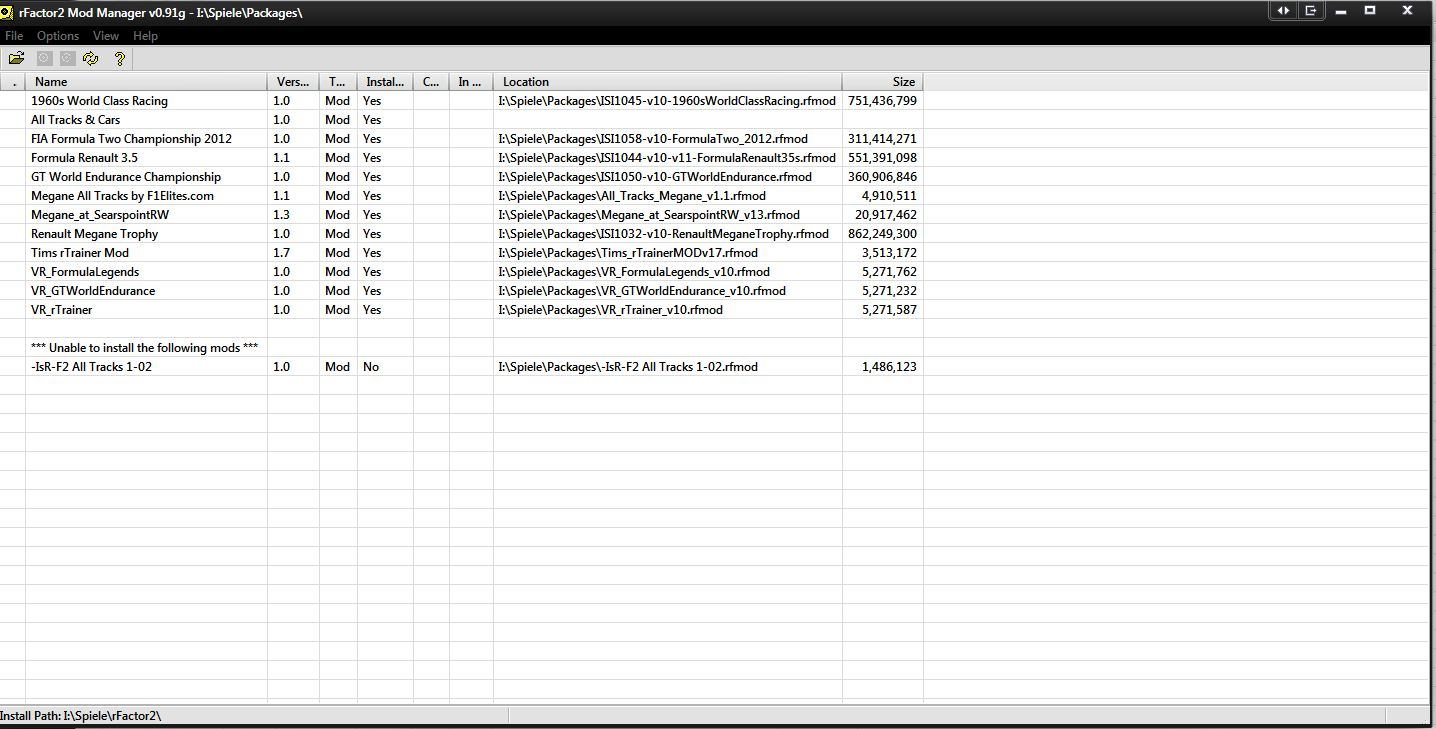Click the 'Unable to install the following mods' line

point(144,348)
